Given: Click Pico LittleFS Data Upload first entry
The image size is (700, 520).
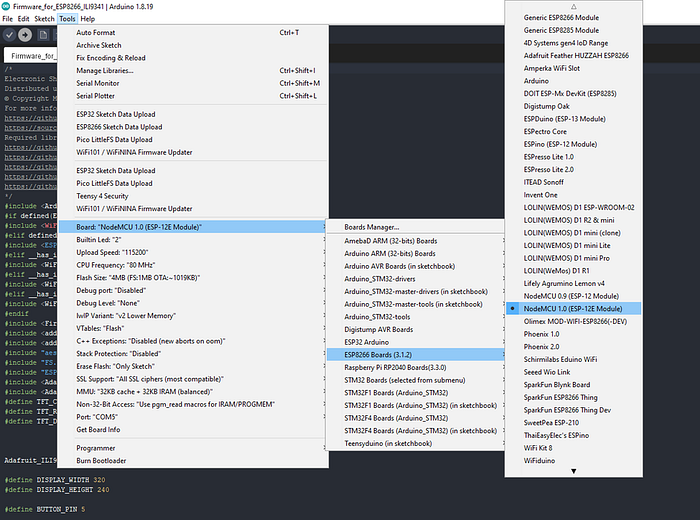Looking at the screenshot, I should click(x=193, y=140).
